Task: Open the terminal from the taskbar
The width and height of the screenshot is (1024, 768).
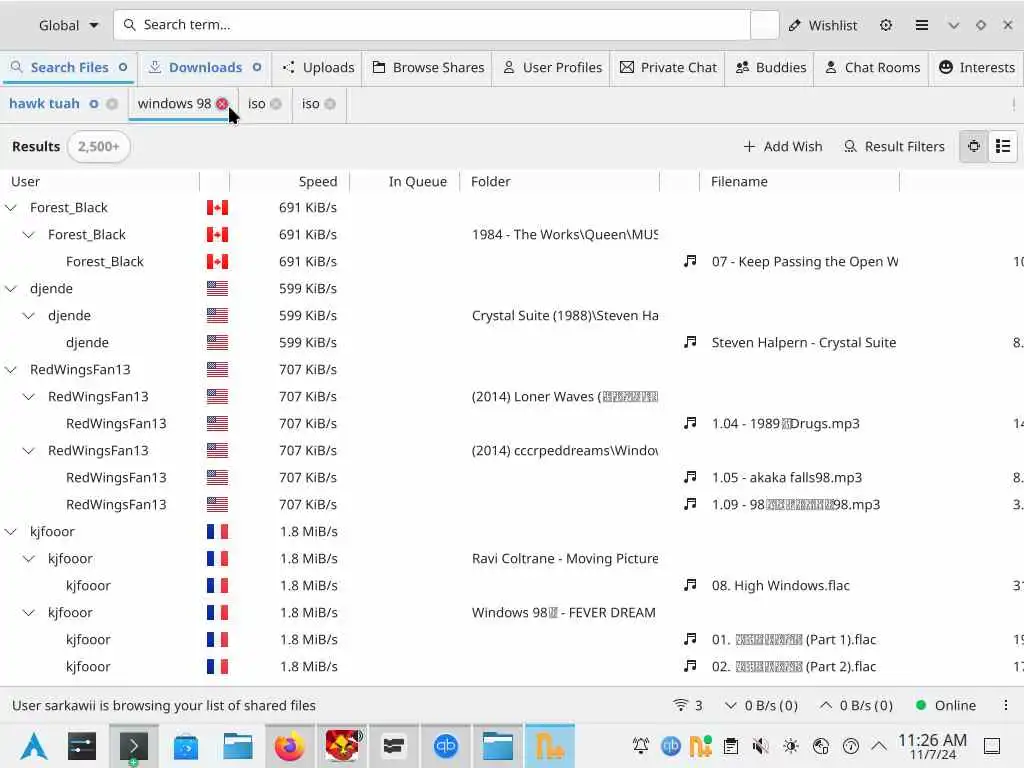Action: [133, 746]
